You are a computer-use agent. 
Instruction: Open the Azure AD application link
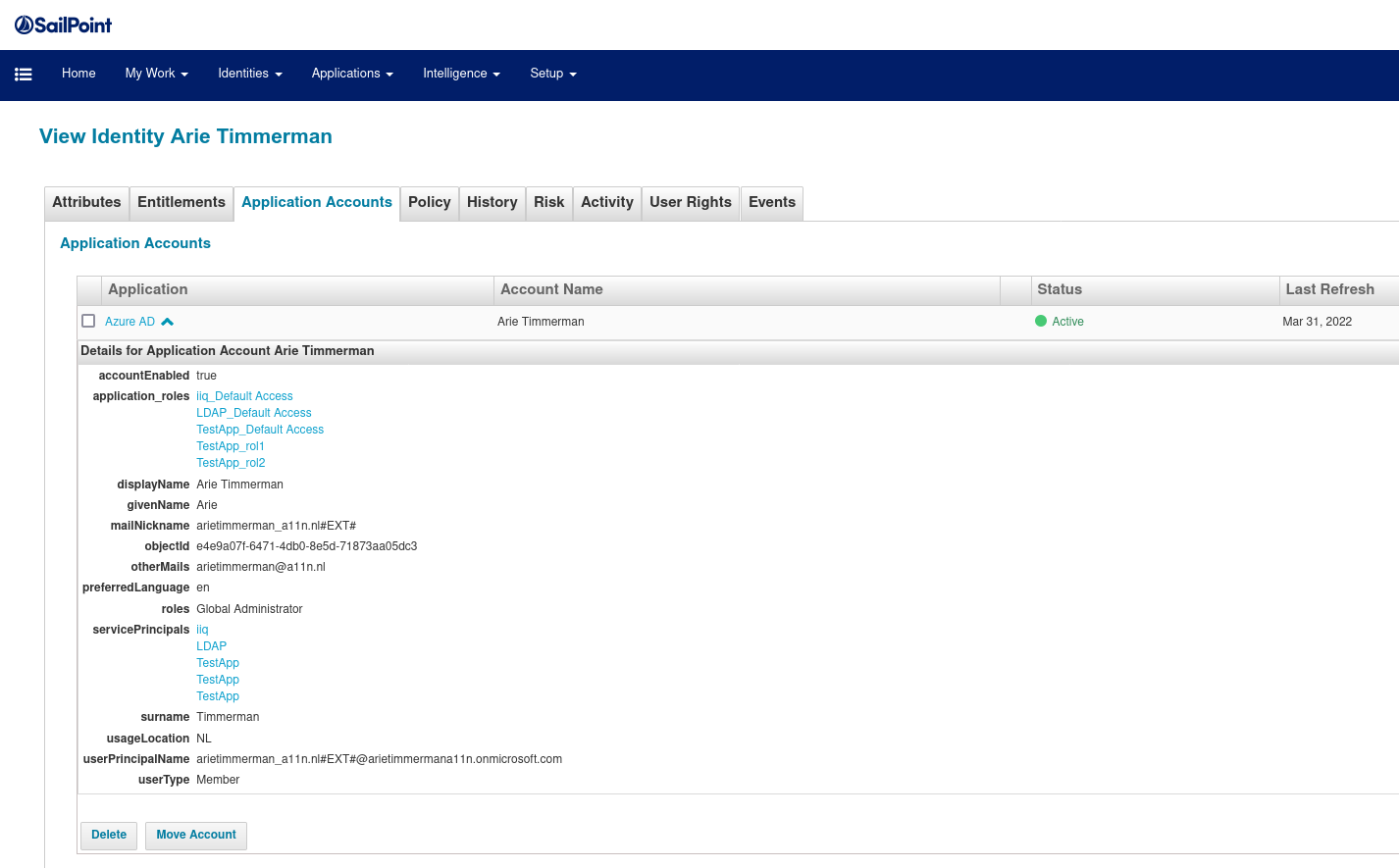tap(130, 322)
